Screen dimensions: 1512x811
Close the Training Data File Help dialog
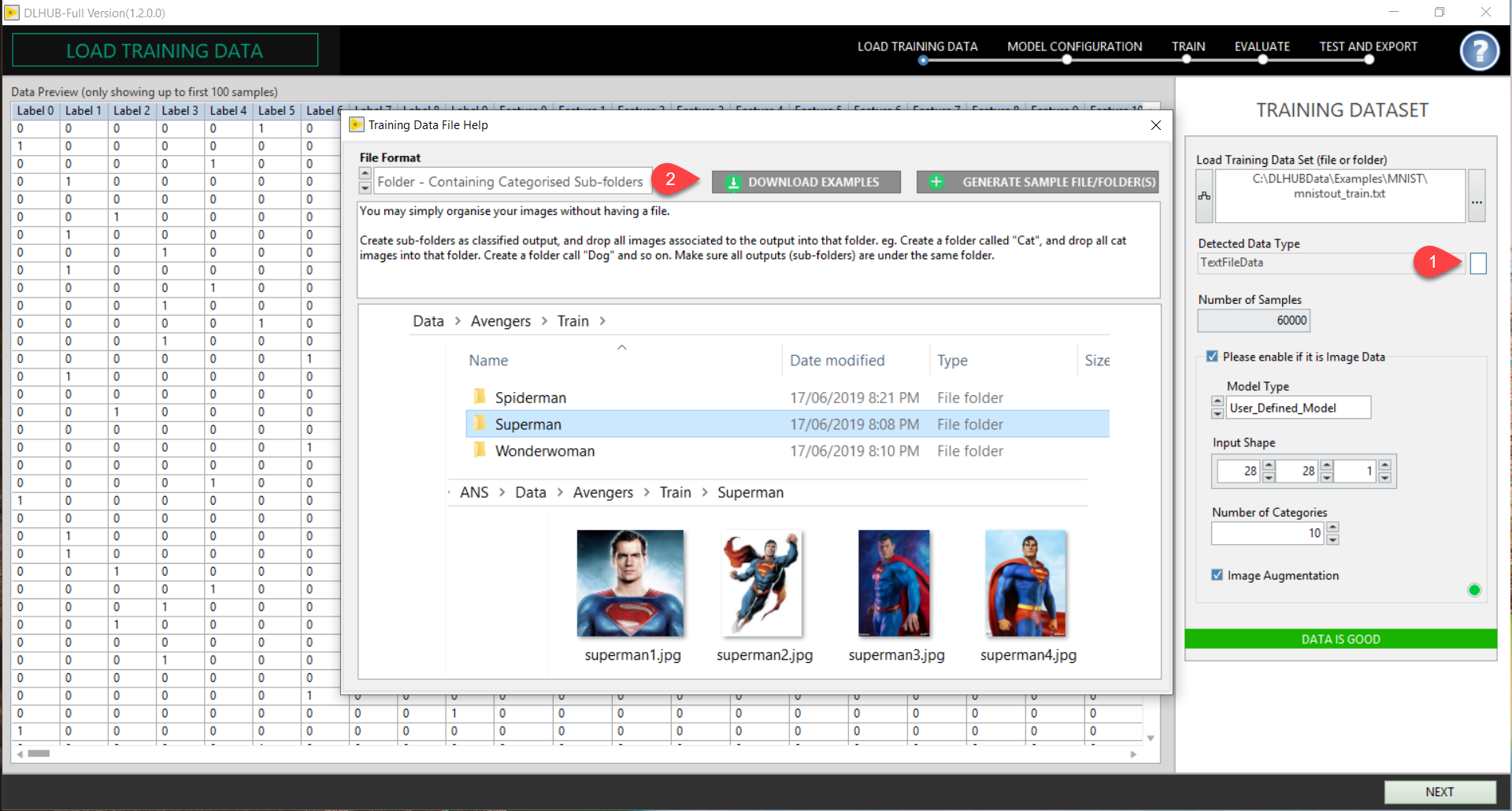click(x=1155, y=125)
